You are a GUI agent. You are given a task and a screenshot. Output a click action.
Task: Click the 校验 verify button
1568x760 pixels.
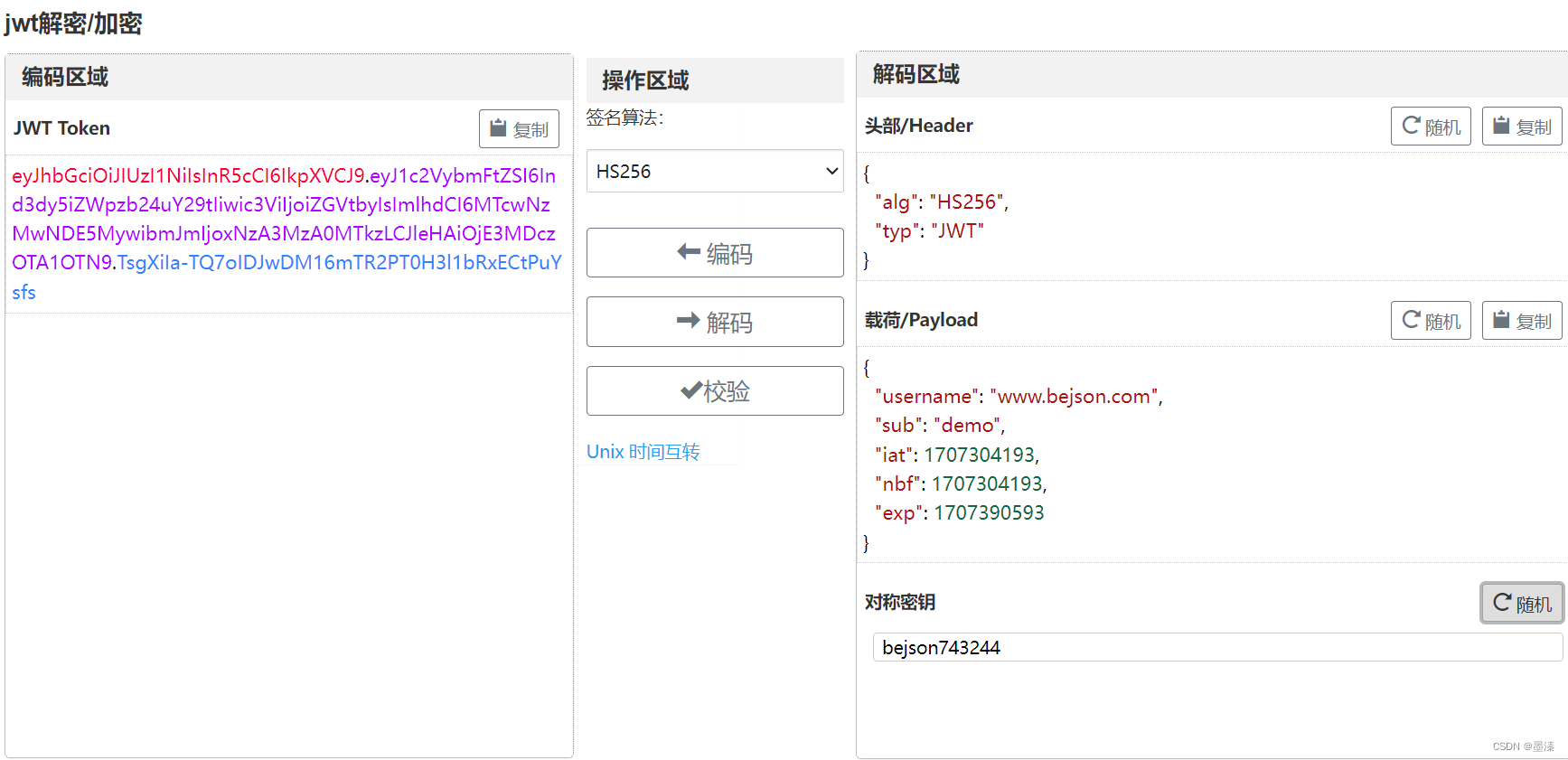(715, 391)
